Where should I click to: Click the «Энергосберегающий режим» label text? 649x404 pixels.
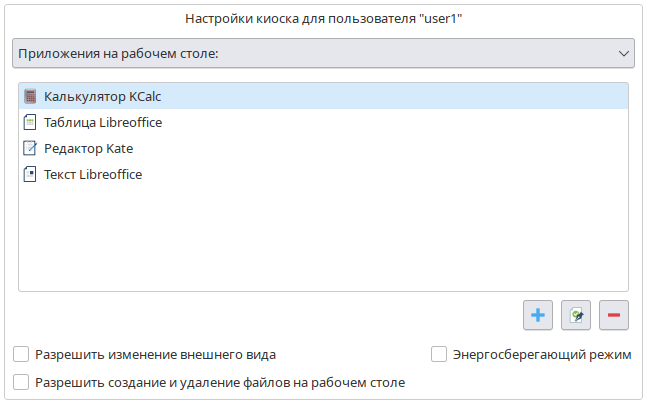pos(542,354)
